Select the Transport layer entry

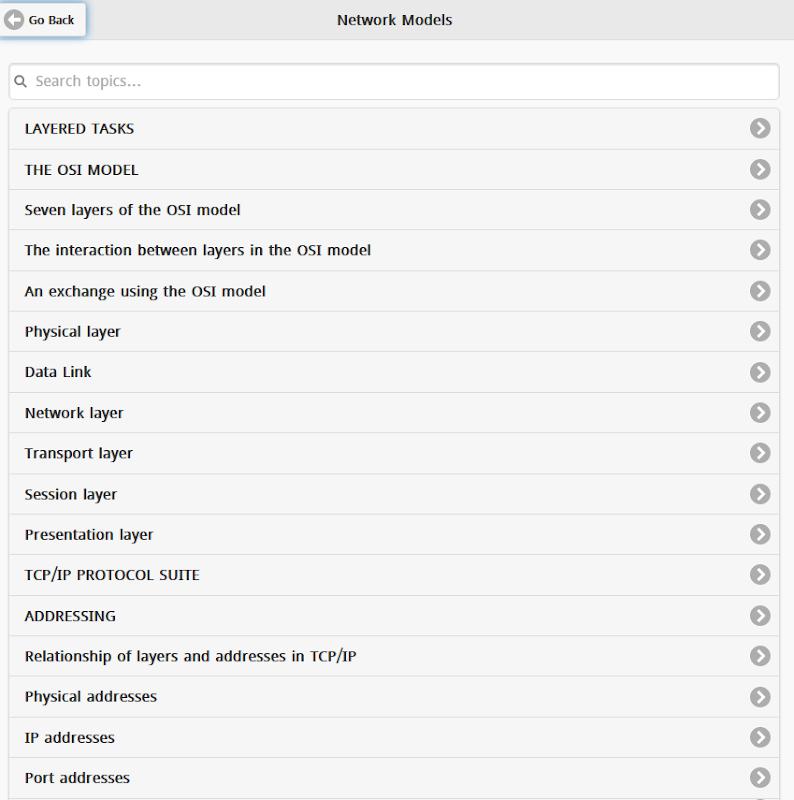[79, 453]
